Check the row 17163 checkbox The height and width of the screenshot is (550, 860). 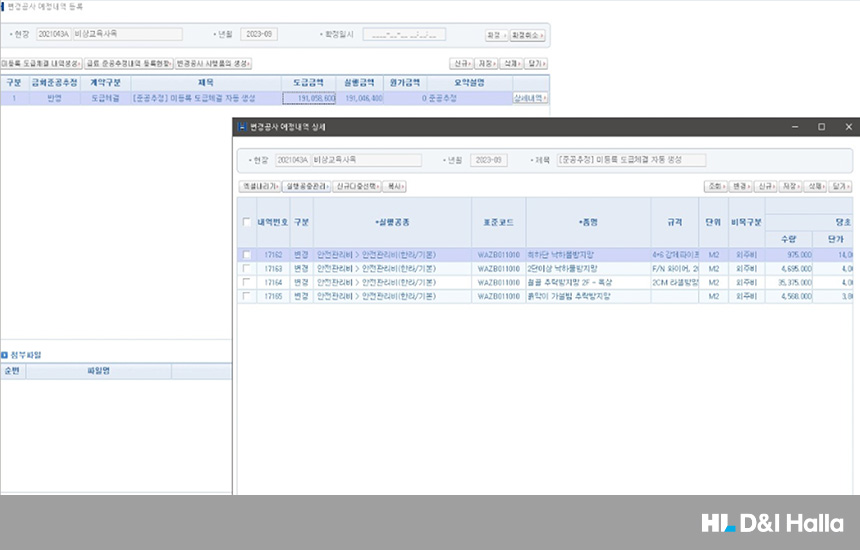pos(247,269)
